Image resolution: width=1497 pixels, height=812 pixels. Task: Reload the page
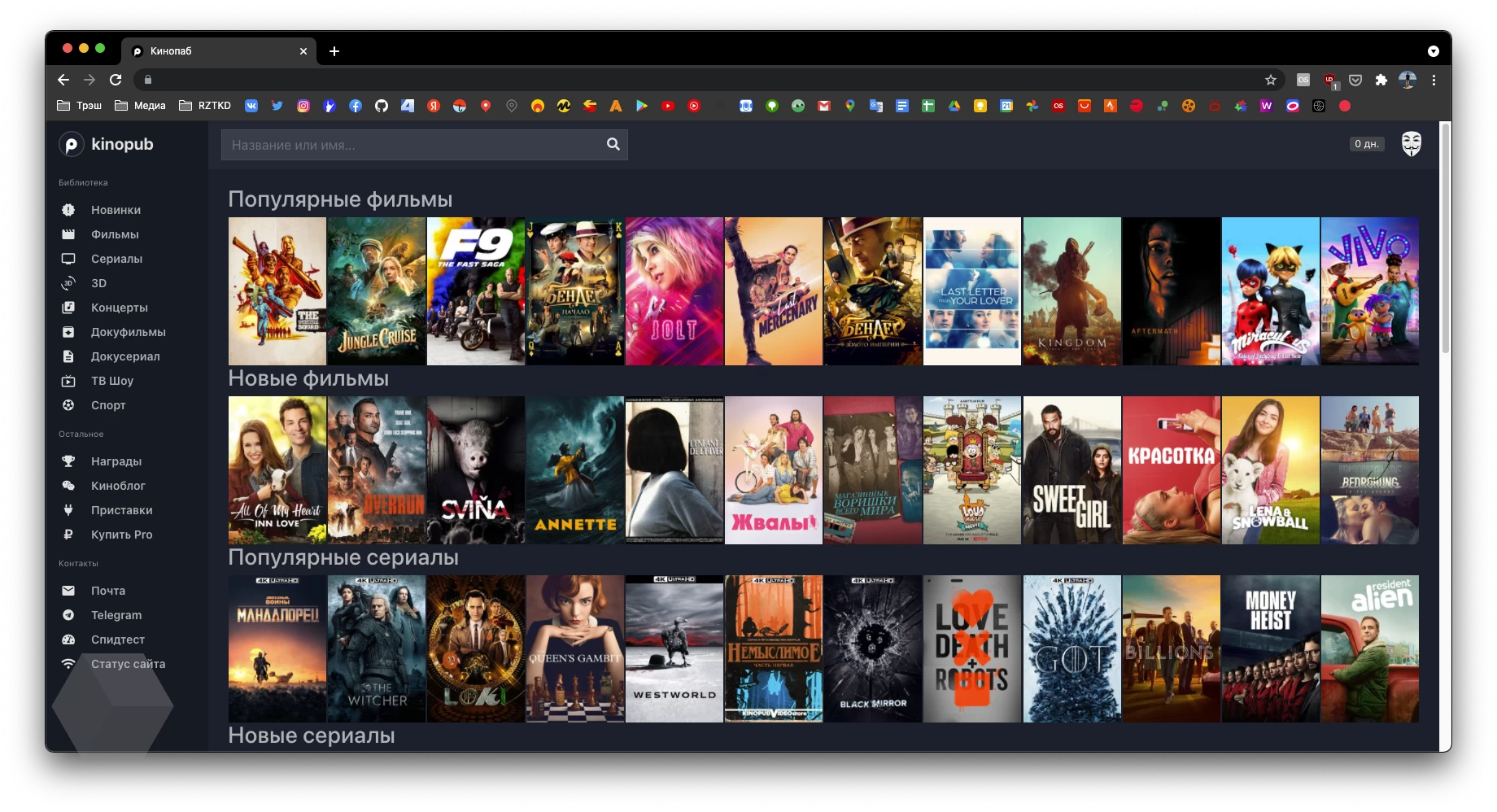click(x=116, y=80)
